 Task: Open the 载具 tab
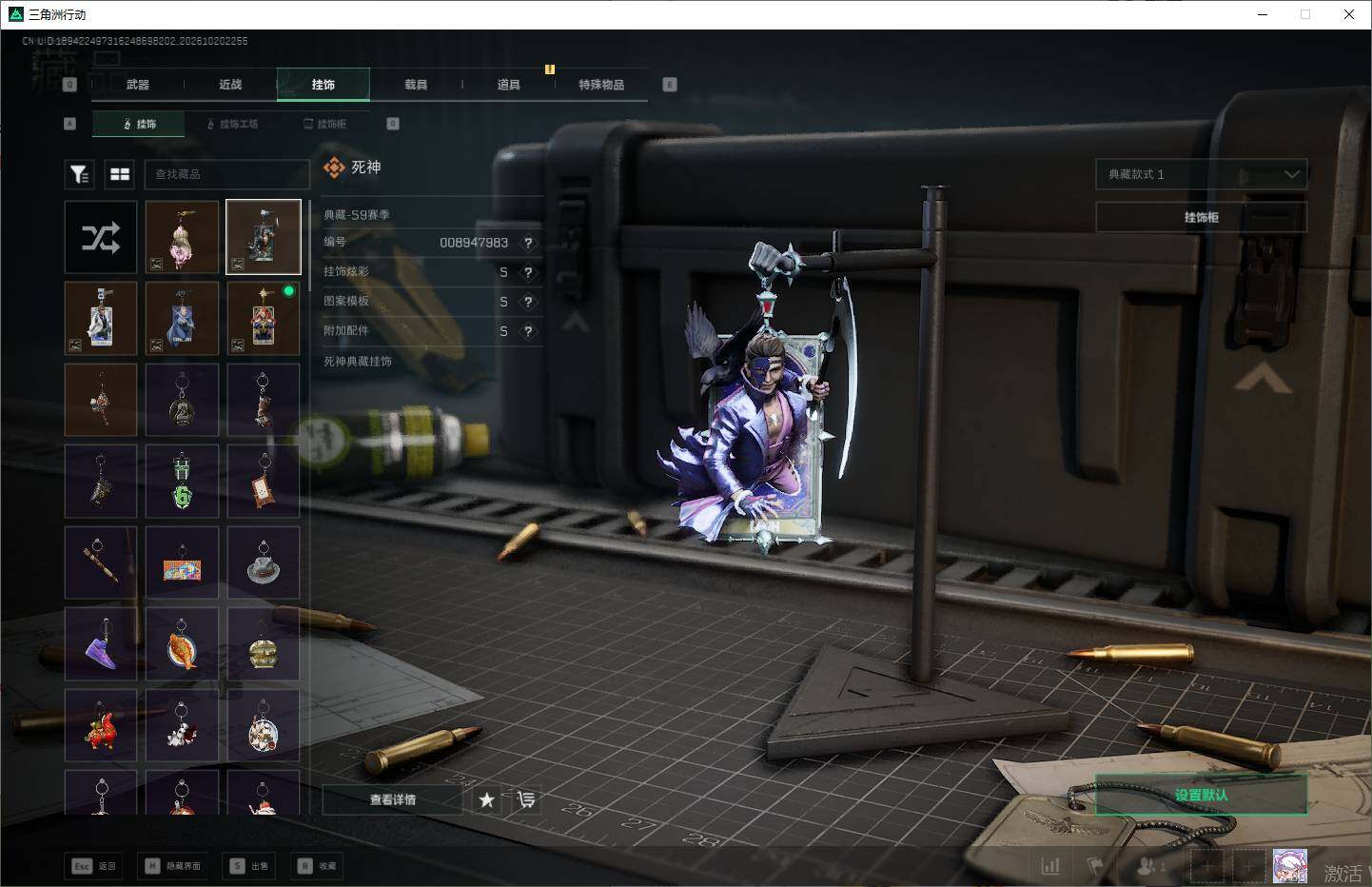tap(416, 85)
